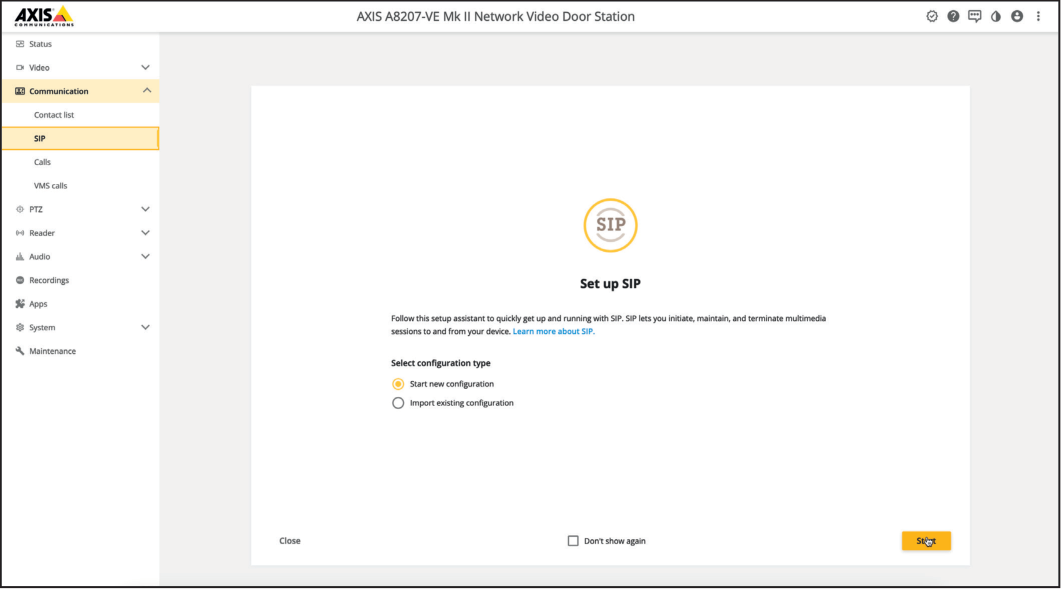
Task: Select Start new configuration
Action: click(x=398, y=384)
